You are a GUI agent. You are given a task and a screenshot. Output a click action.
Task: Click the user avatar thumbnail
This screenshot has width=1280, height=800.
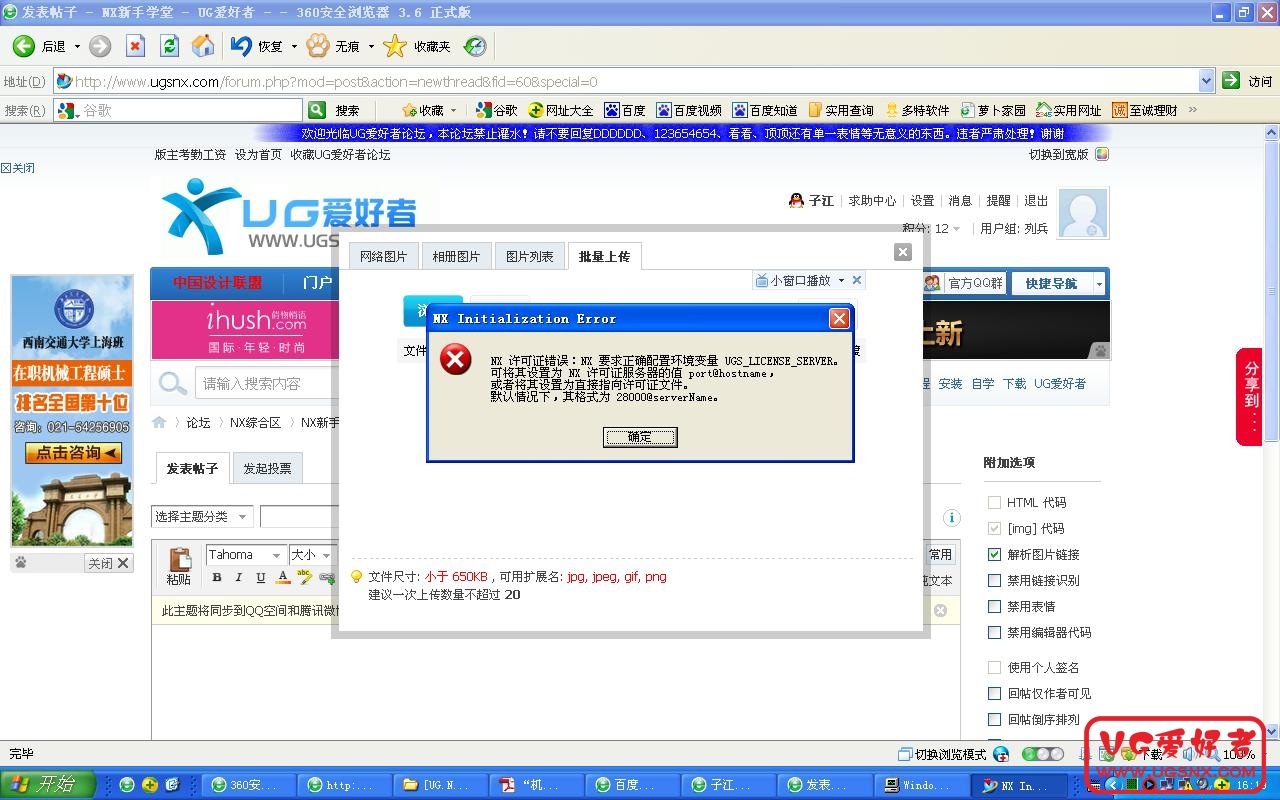tap(1083, 213)
